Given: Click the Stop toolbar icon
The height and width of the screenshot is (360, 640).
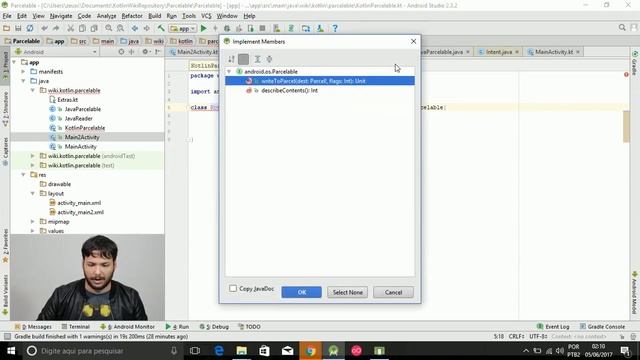Looking at the screenshot, I should click(262, 28).
